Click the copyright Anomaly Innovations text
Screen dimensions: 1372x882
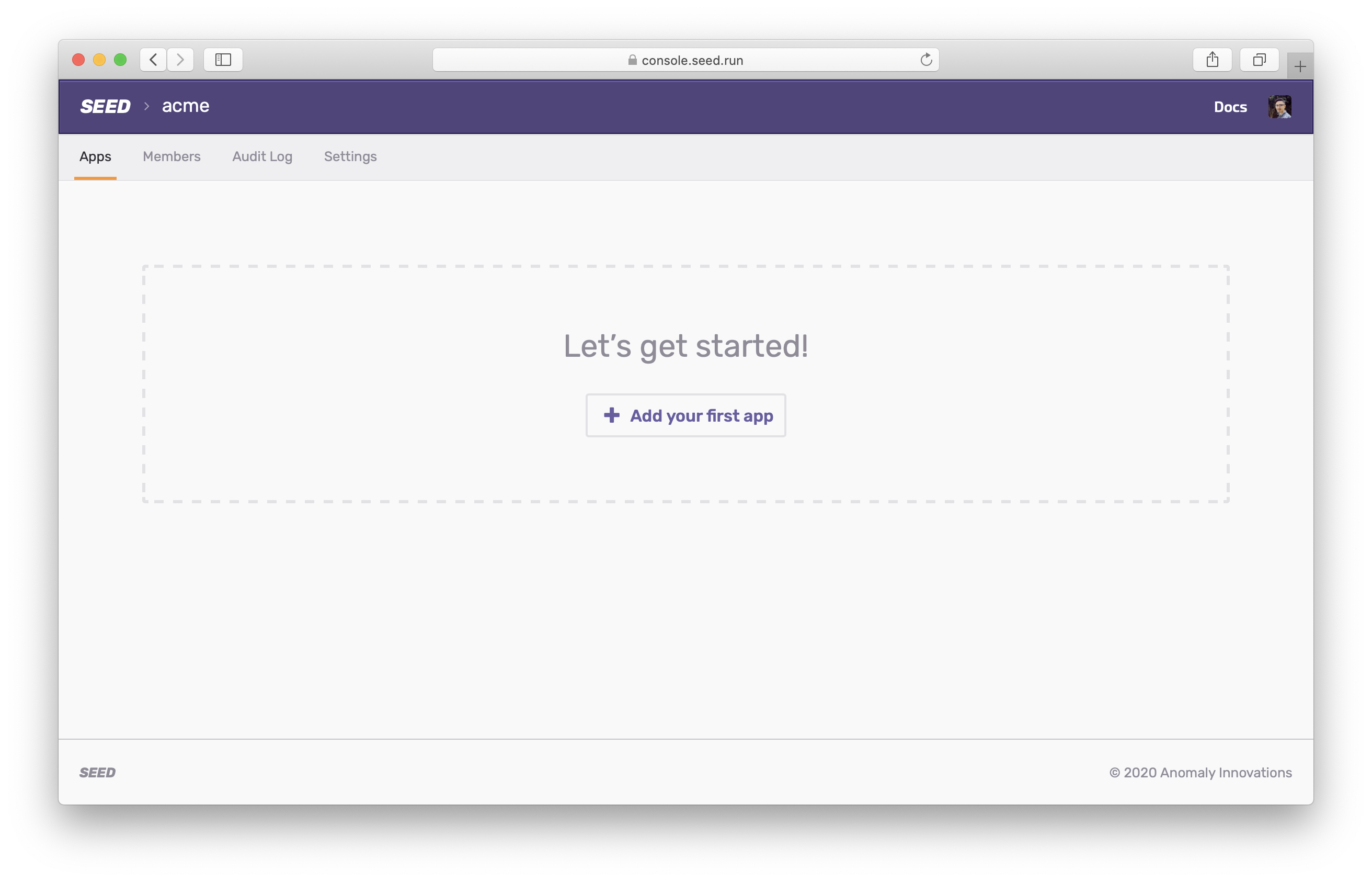pos(1200,773)
